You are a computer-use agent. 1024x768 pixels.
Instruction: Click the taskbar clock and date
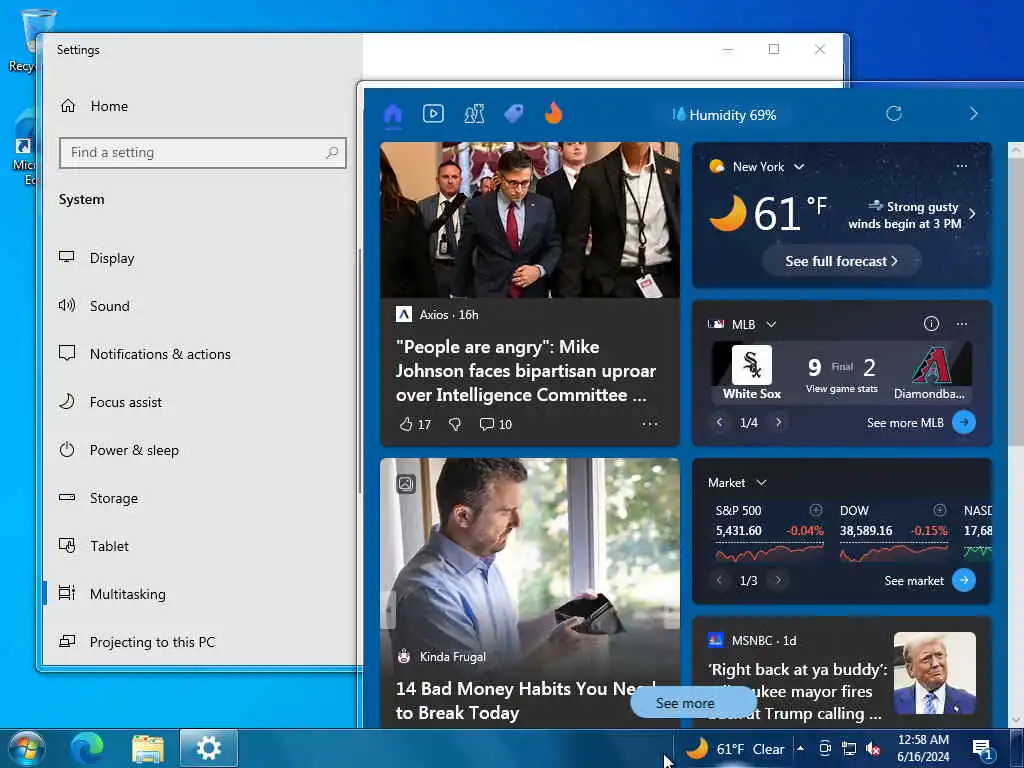pyautogui.click(x=923, y=748)
